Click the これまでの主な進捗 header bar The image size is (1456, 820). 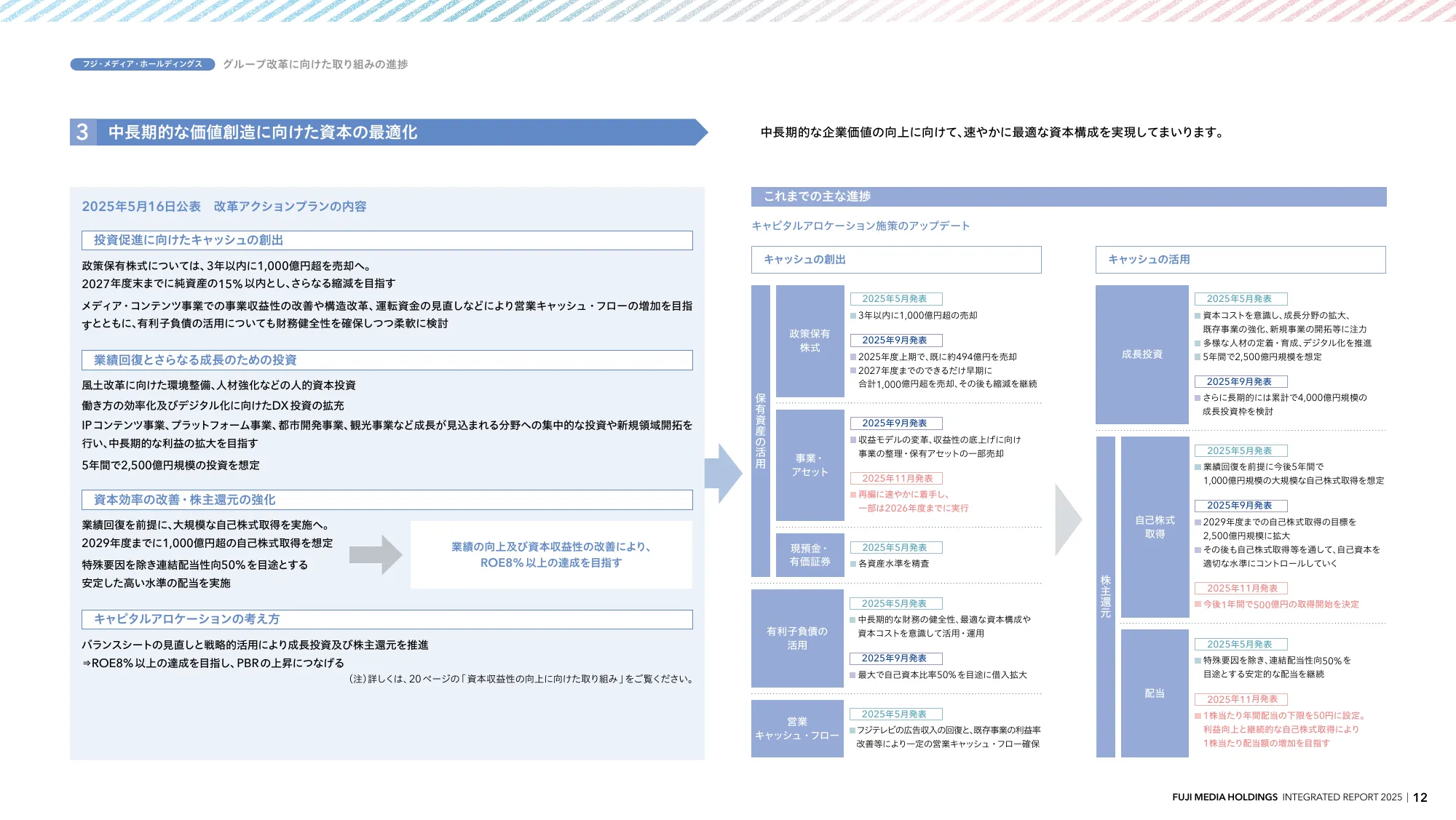pyautogui.click(x=1069, y=196)
